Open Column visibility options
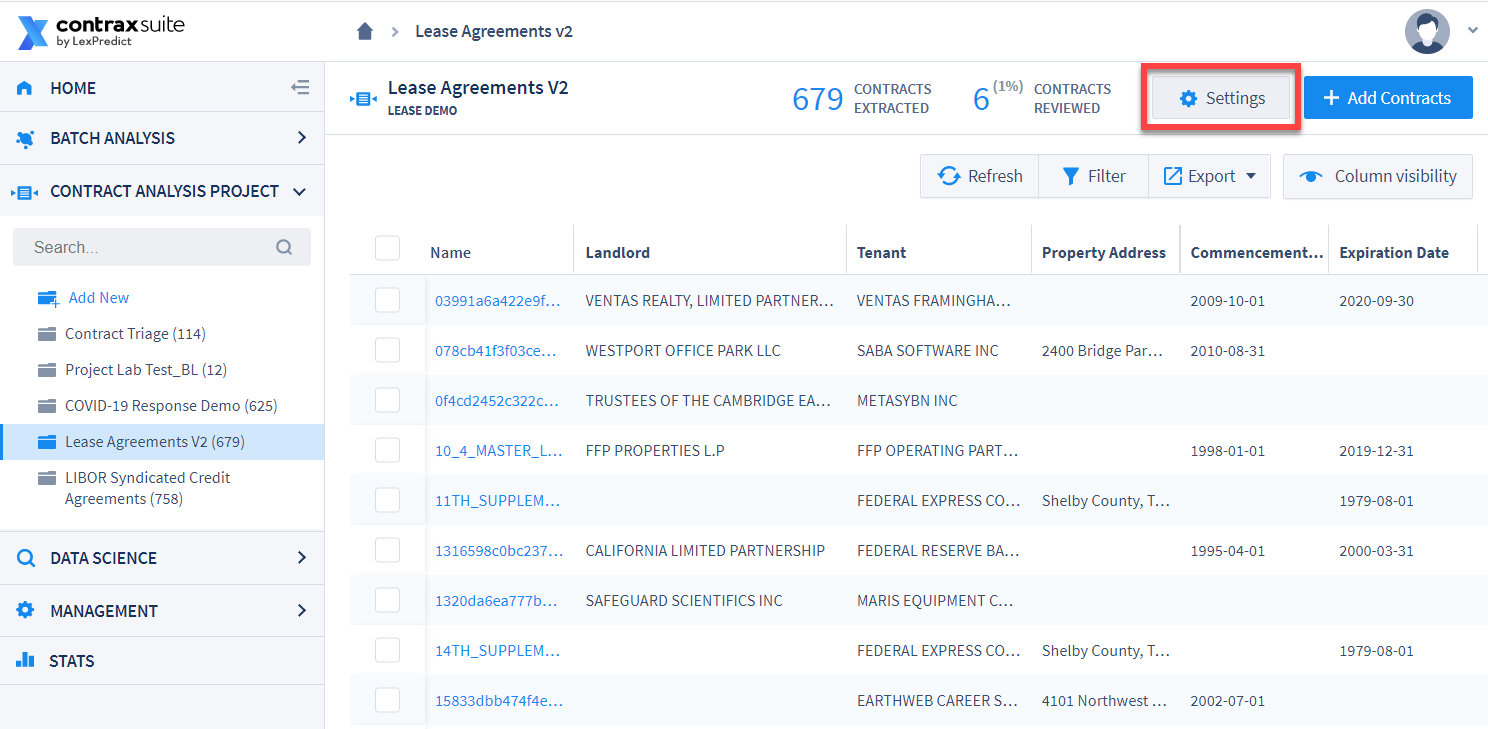This screenshot has width=1488, height=729. pos(1378,176)
